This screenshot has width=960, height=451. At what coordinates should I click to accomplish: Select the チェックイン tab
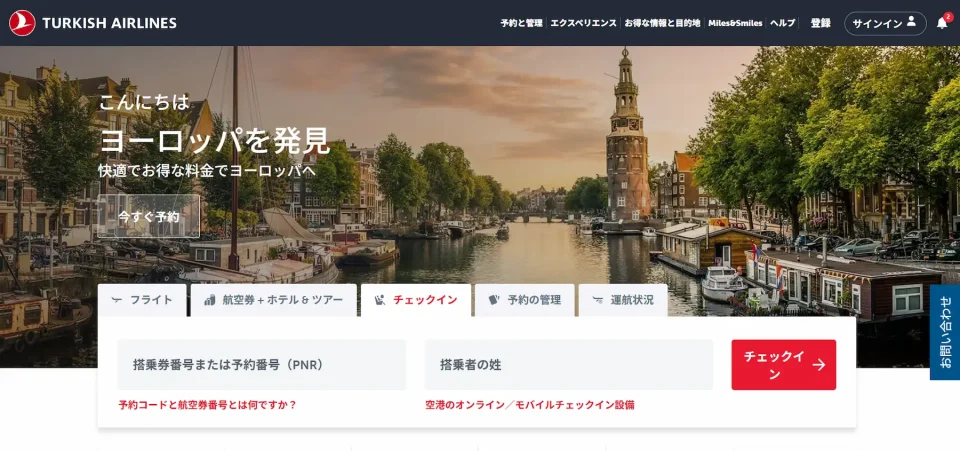click(416, 300)
